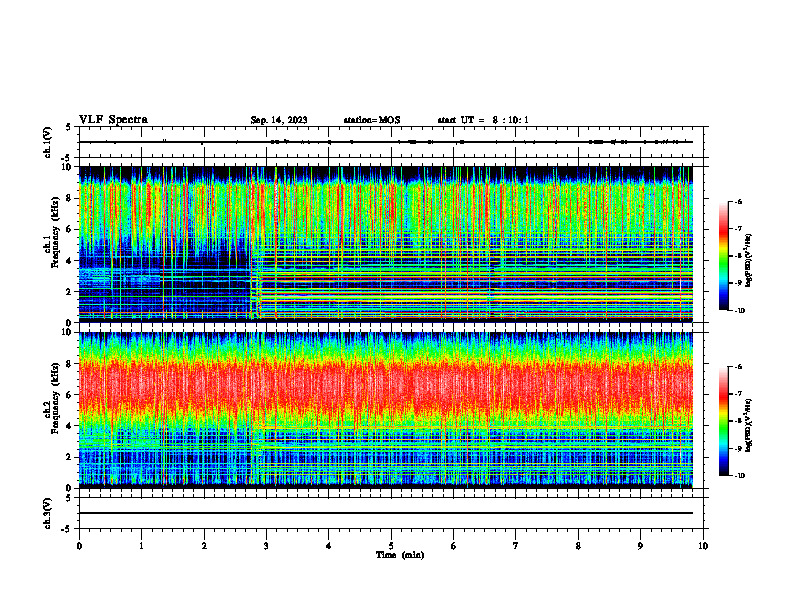This screenshot has height=612, width=792.
Task: Click the ch.2 spectrogram red noise band
Action: coord(386,385)
